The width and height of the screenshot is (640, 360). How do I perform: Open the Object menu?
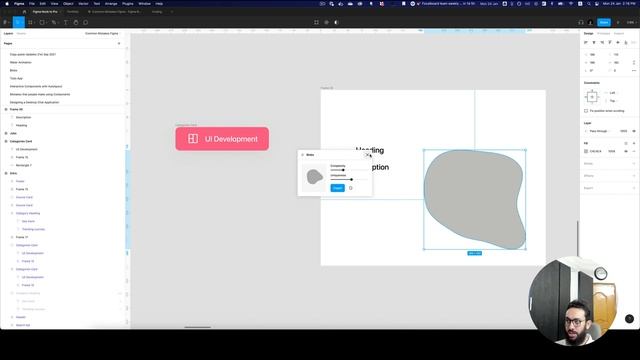pos(68,4)
